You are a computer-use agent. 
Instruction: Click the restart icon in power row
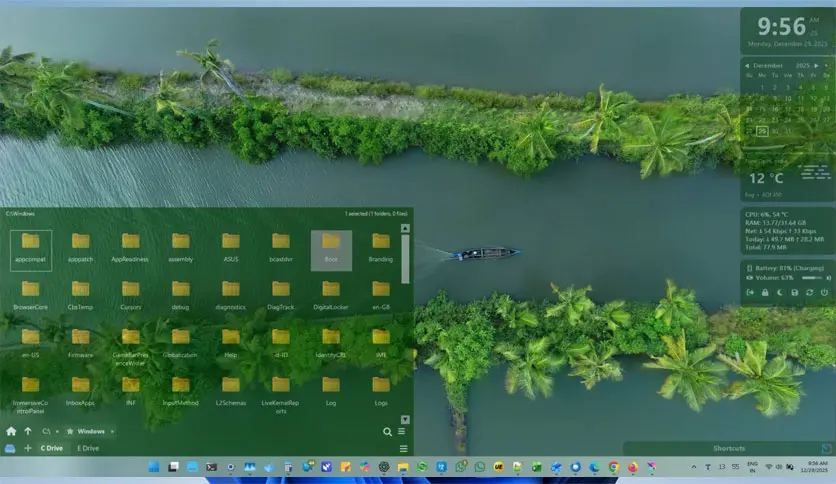click(810, 293)
